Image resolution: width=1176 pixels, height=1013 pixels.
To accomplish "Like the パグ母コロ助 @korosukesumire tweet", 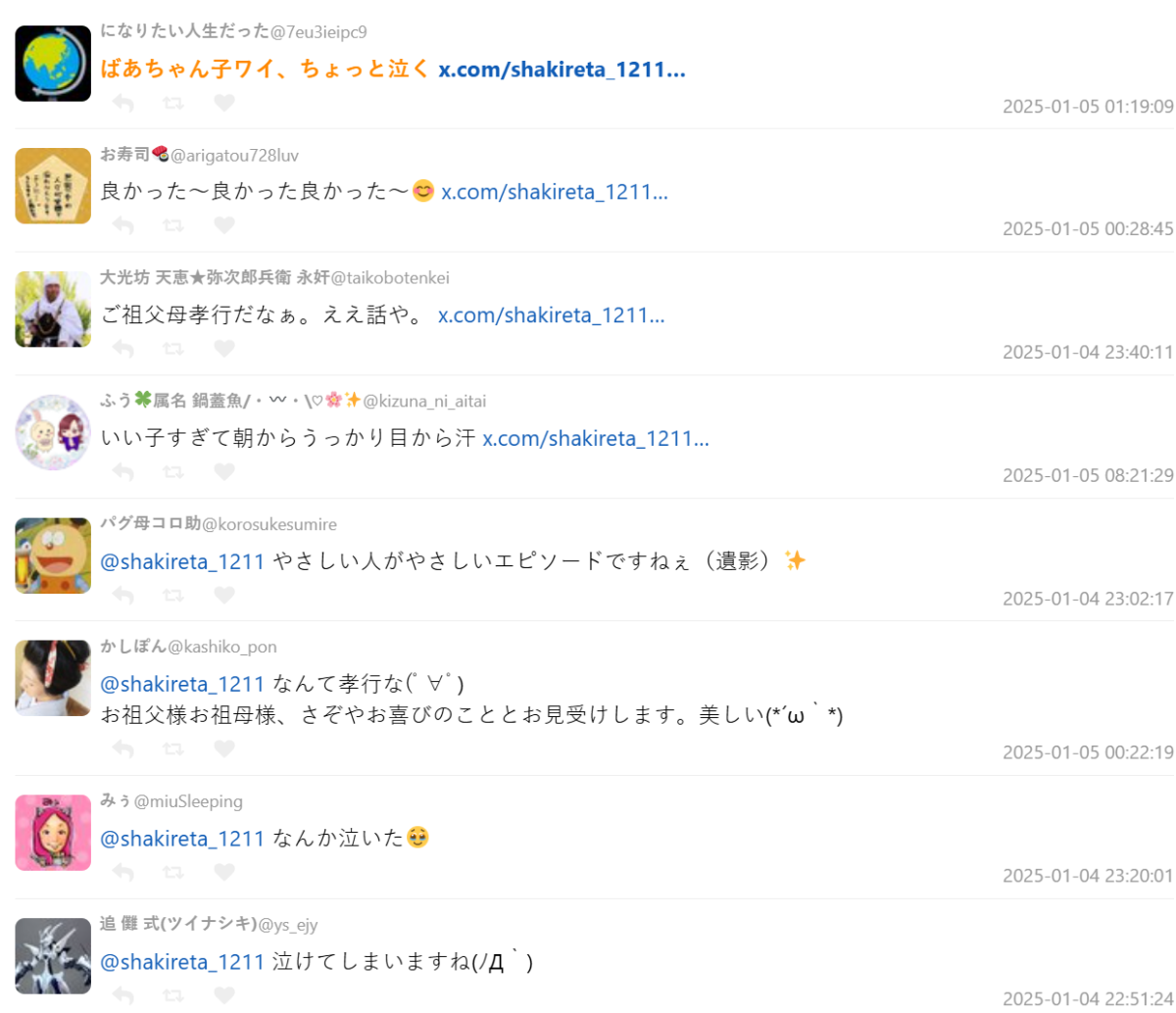I will click(224, 594).
